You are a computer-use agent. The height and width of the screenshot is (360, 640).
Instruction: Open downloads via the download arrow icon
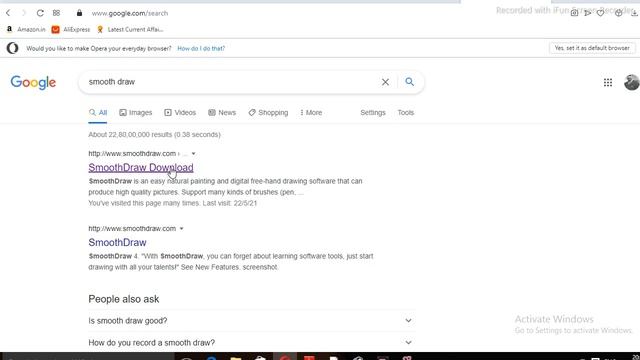pyautogui.click(x=634, y=13)
